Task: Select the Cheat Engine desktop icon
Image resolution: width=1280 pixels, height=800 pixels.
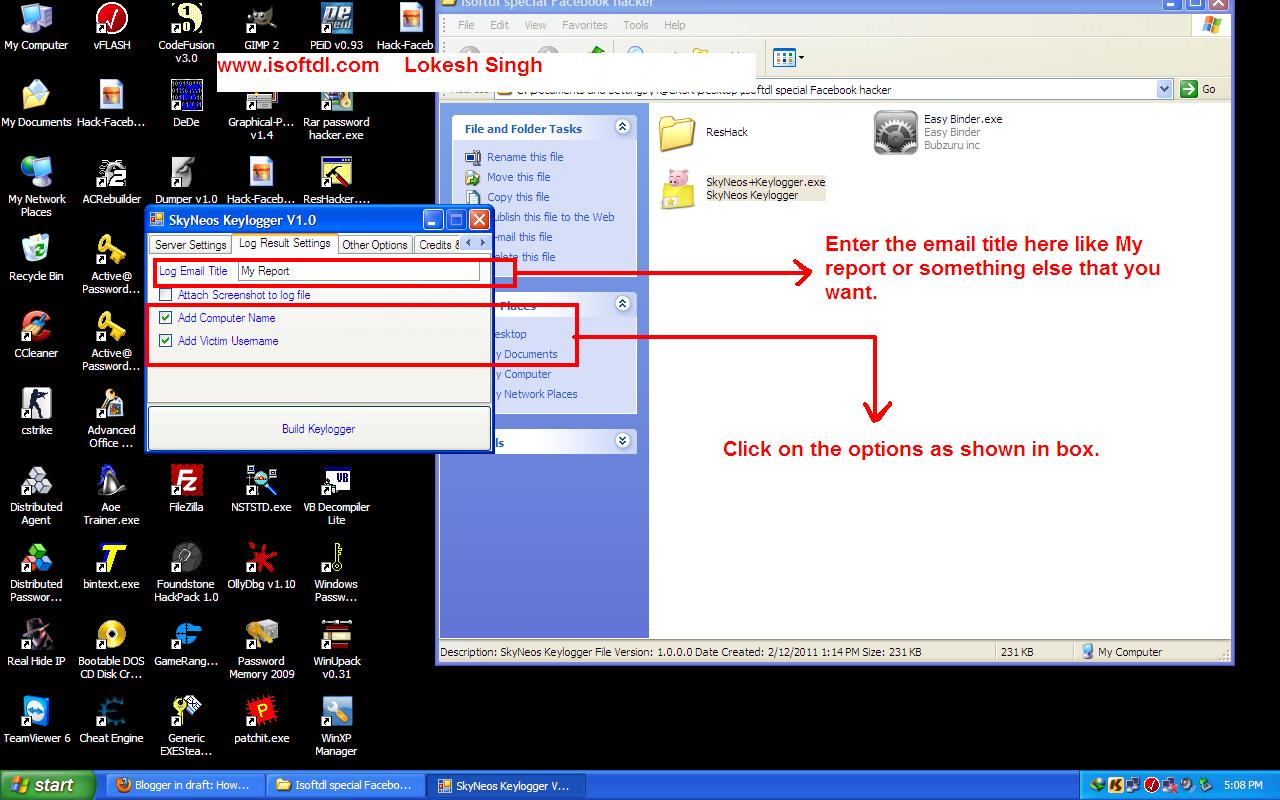Action: point(111,720)
